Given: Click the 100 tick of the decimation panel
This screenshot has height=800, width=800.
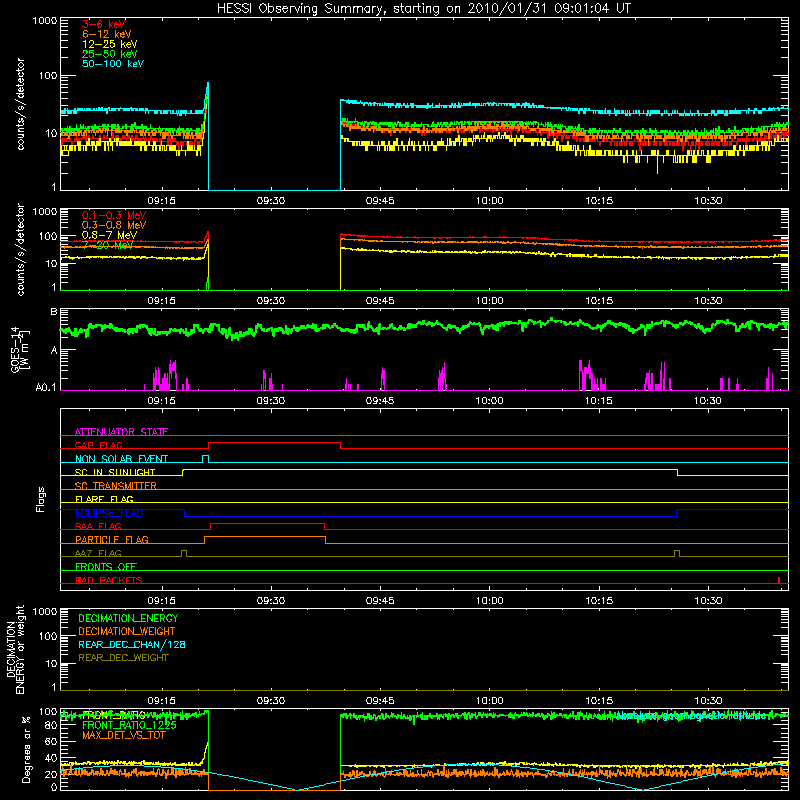Looking at the screenshot, I should (x=49, y=636).
